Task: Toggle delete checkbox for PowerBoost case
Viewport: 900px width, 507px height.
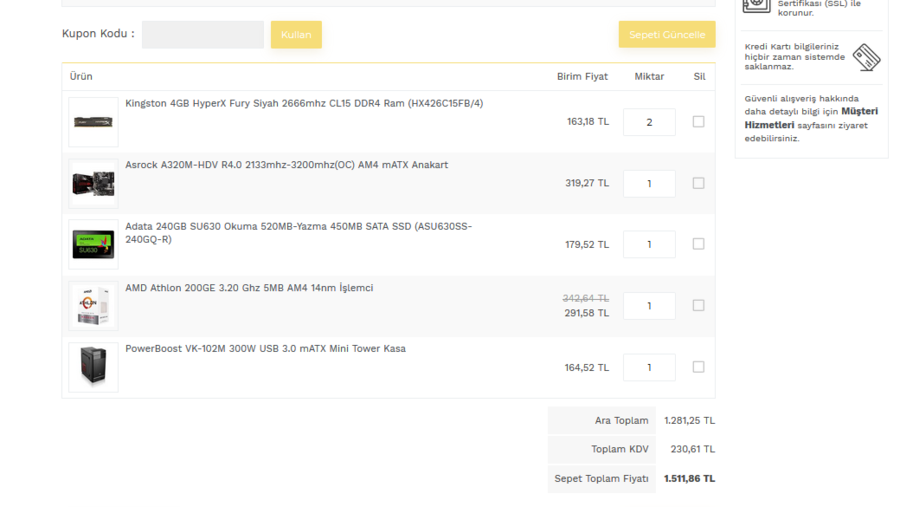Action: [x=698, y=367]
